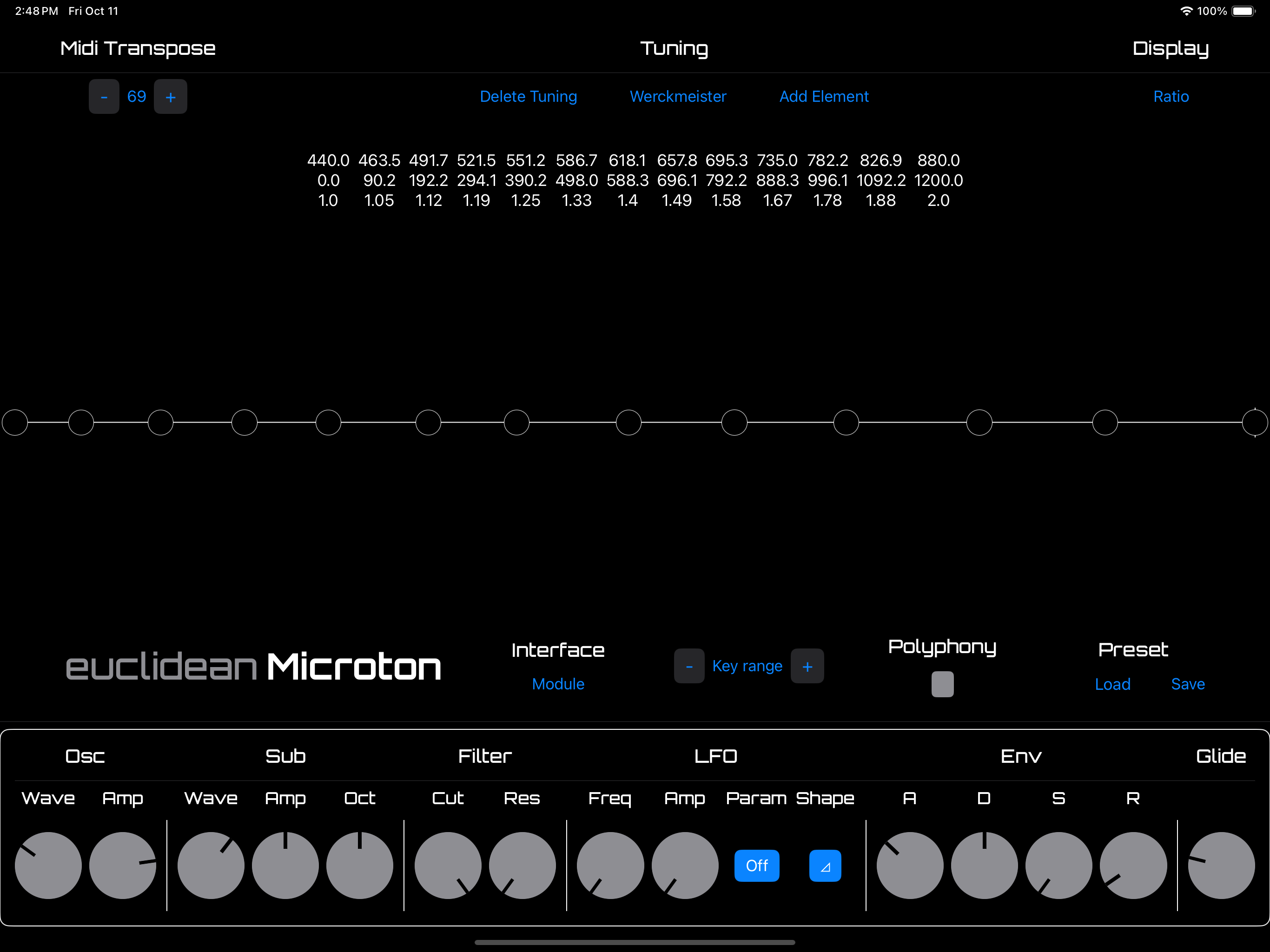Select the second tuning node circle
Screen dimensions: 1270x952
tap(81, 423)
